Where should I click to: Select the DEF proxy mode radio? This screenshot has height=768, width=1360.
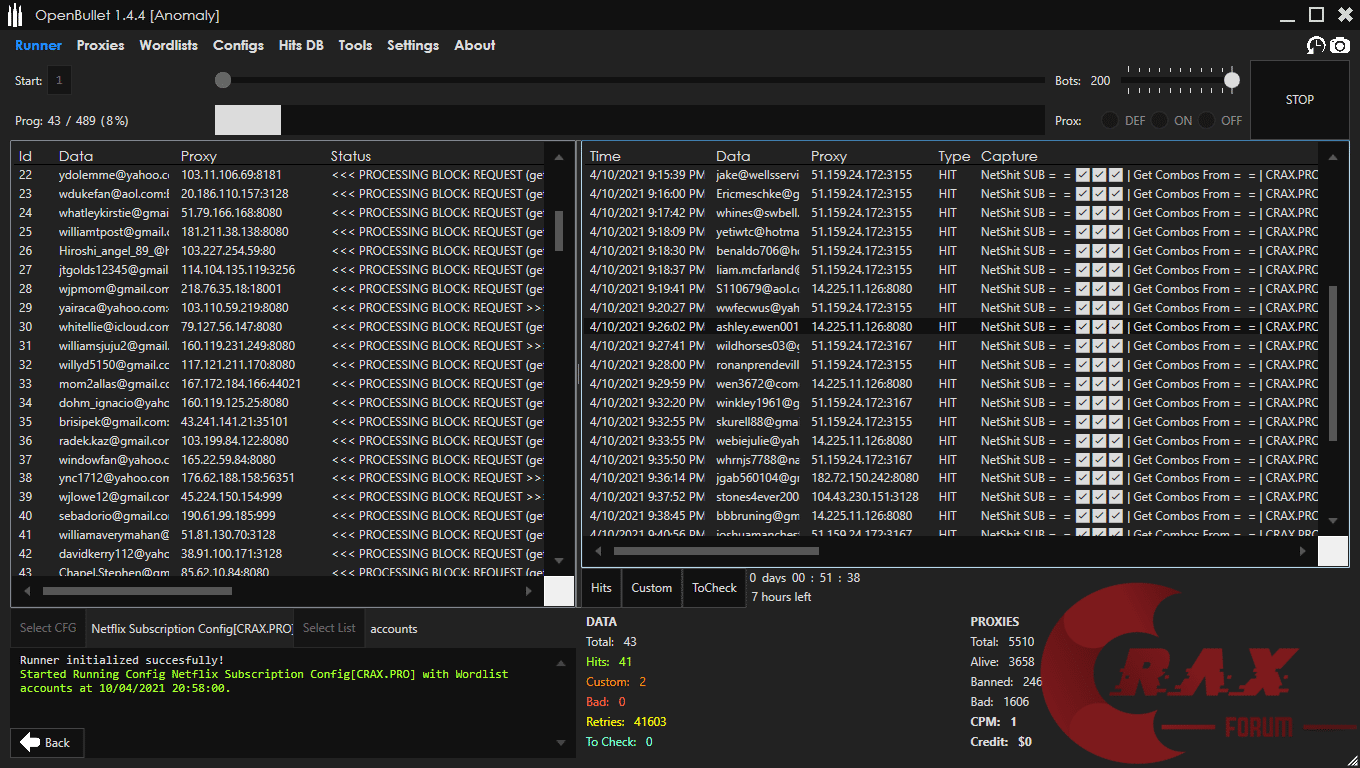point(1110,120)
